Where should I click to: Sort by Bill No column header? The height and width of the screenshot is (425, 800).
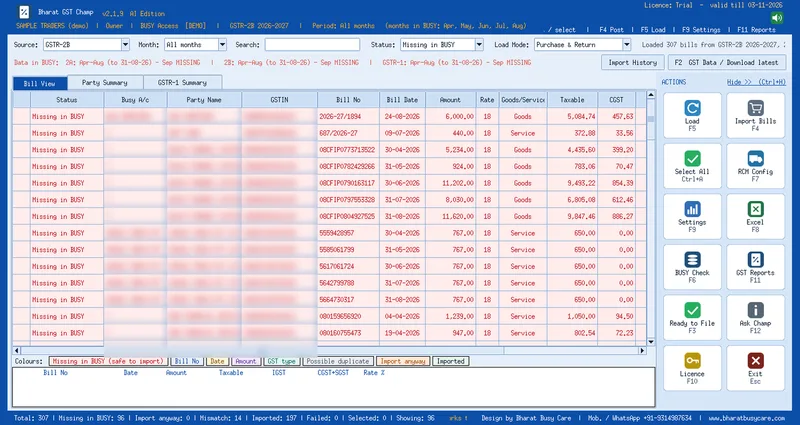click(x=348, y=100)
